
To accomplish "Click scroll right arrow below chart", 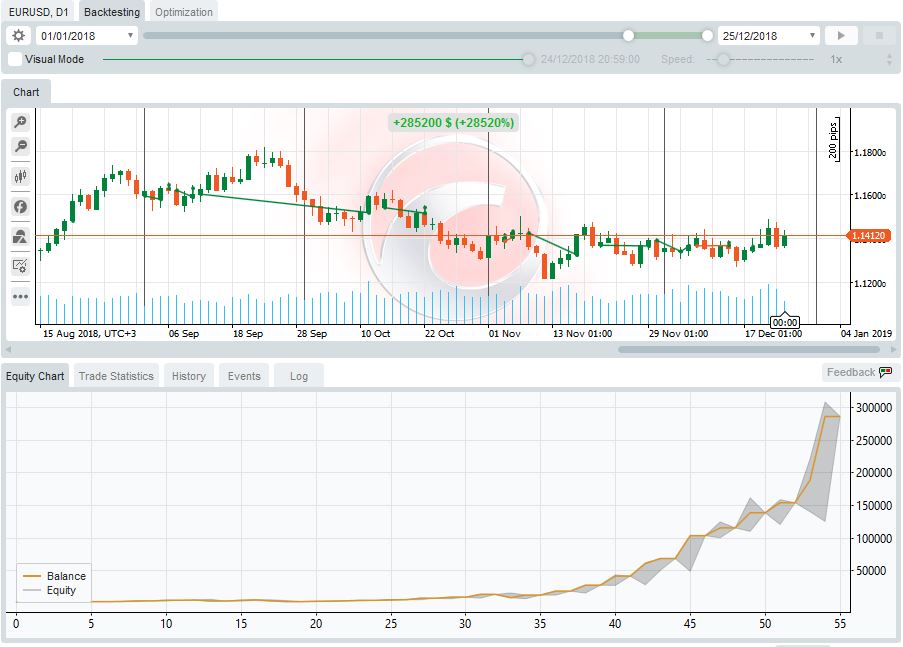I will tap(893, 349).
